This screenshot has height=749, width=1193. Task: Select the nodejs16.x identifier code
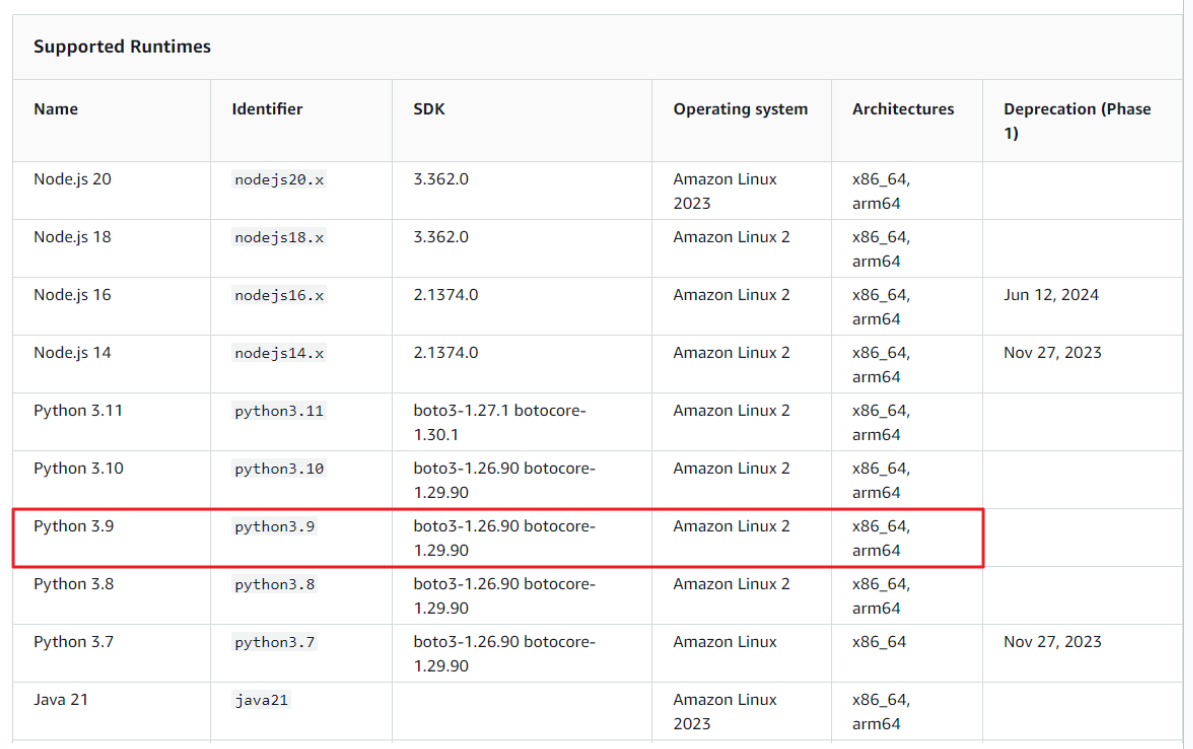coord(279,295)
